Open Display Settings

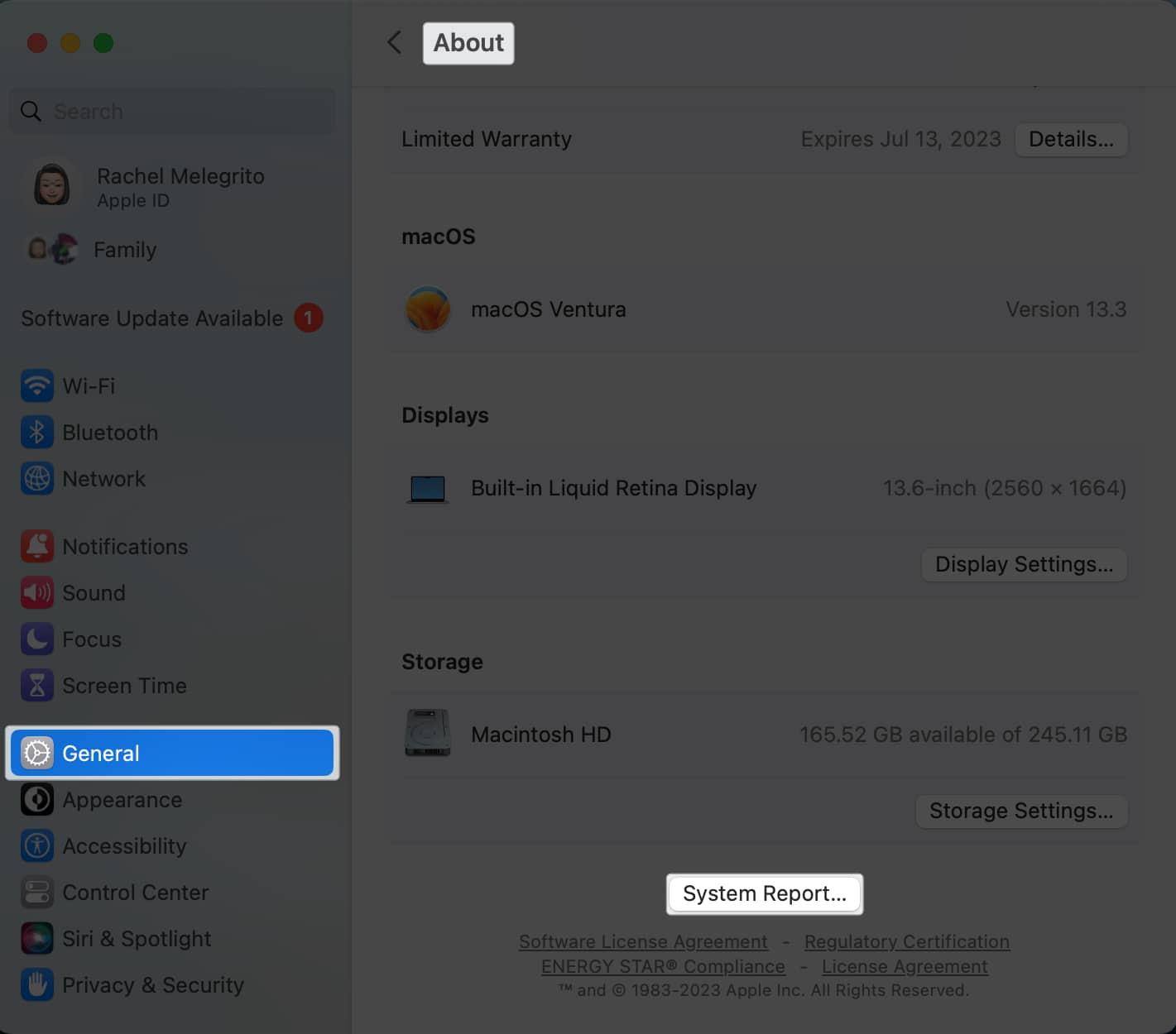point(1024,564)
